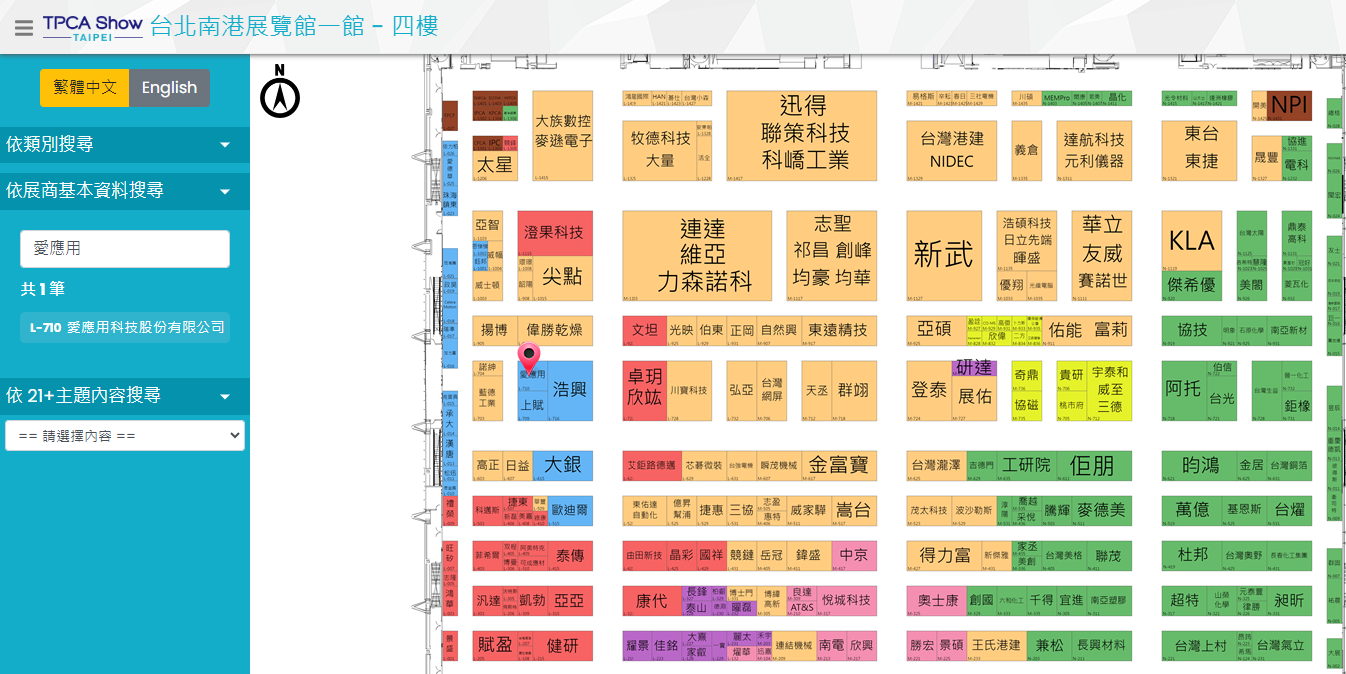
Task: Click the TPCA Show Taipei logo
Action: (92, 27)
